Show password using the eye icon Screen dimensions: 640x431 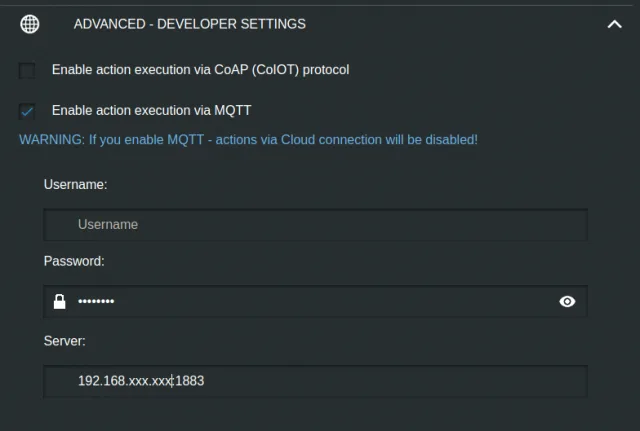pos(567,301)
